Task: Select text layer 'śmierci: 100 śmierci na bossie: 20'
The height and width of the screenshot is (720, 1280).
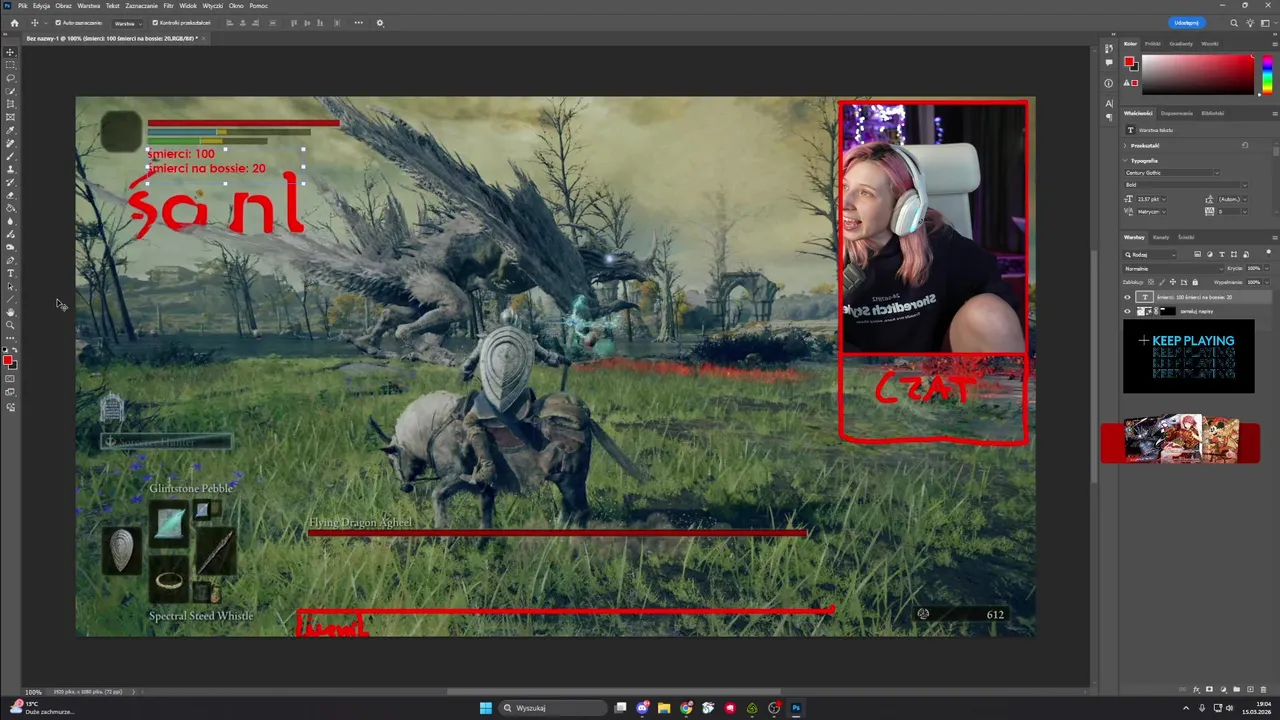Action: (x=1197, y=297)
